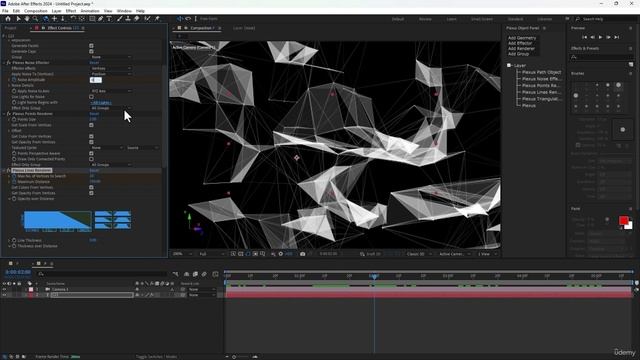Image resolution: width=640 pixels, height=360 pixels.
Task: Open the Effect menu
Action: (x=71, y=11)
